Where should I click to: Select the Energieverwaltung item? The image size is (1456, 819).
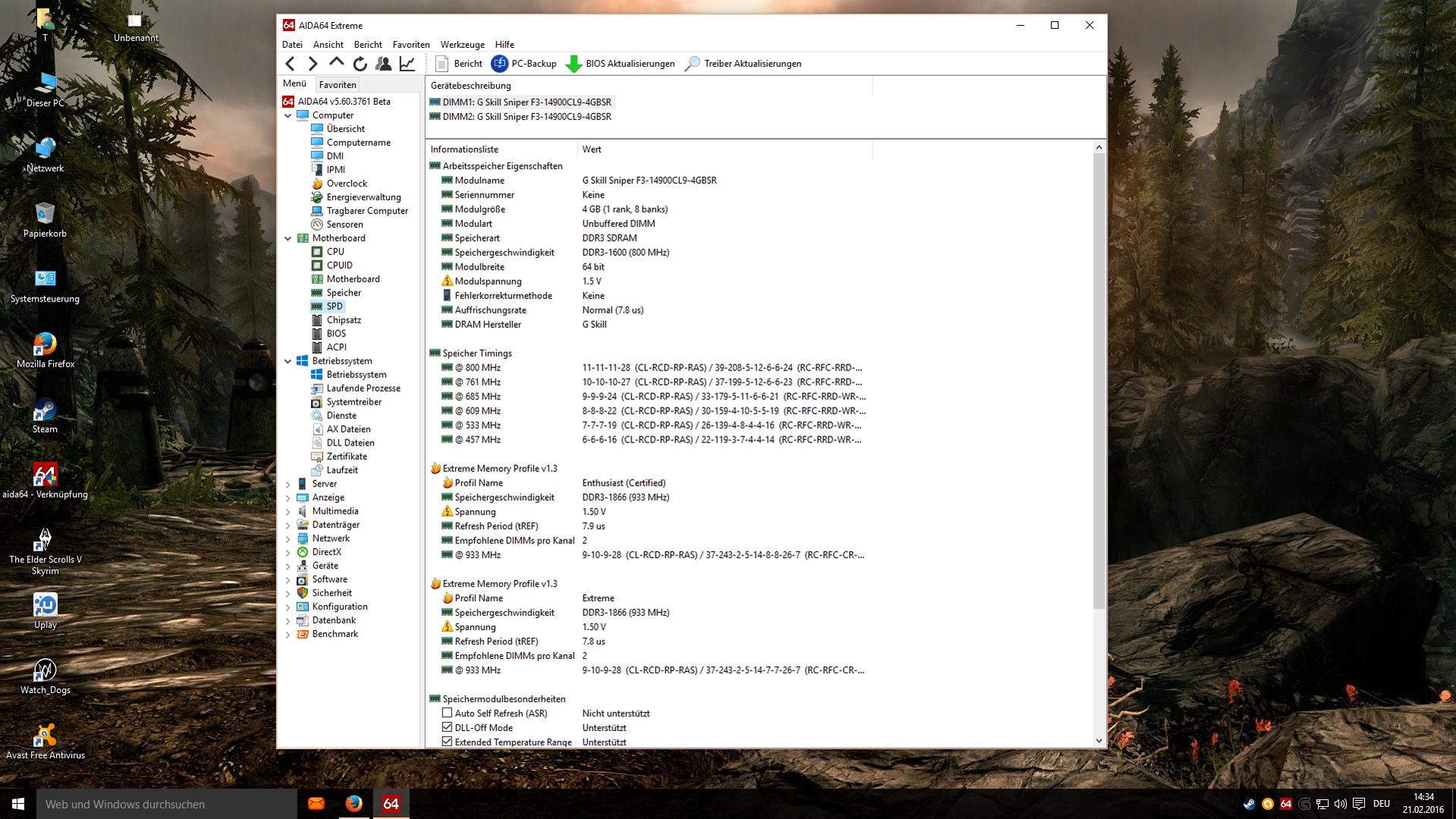363,197
